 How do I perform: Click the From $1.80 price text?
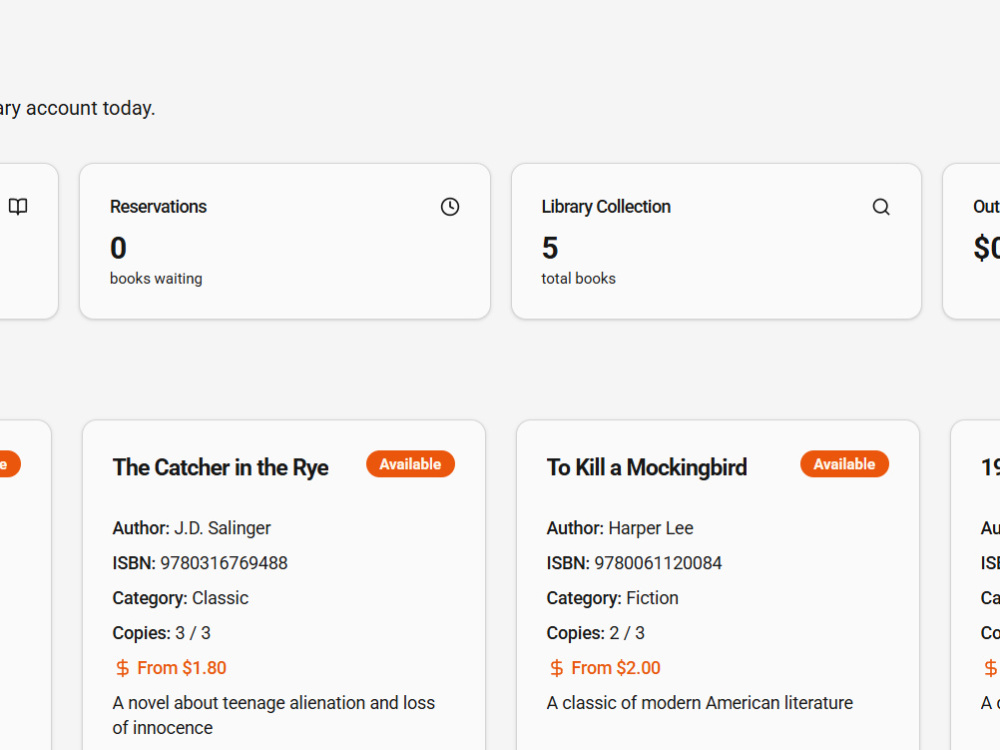coord(182,668)
